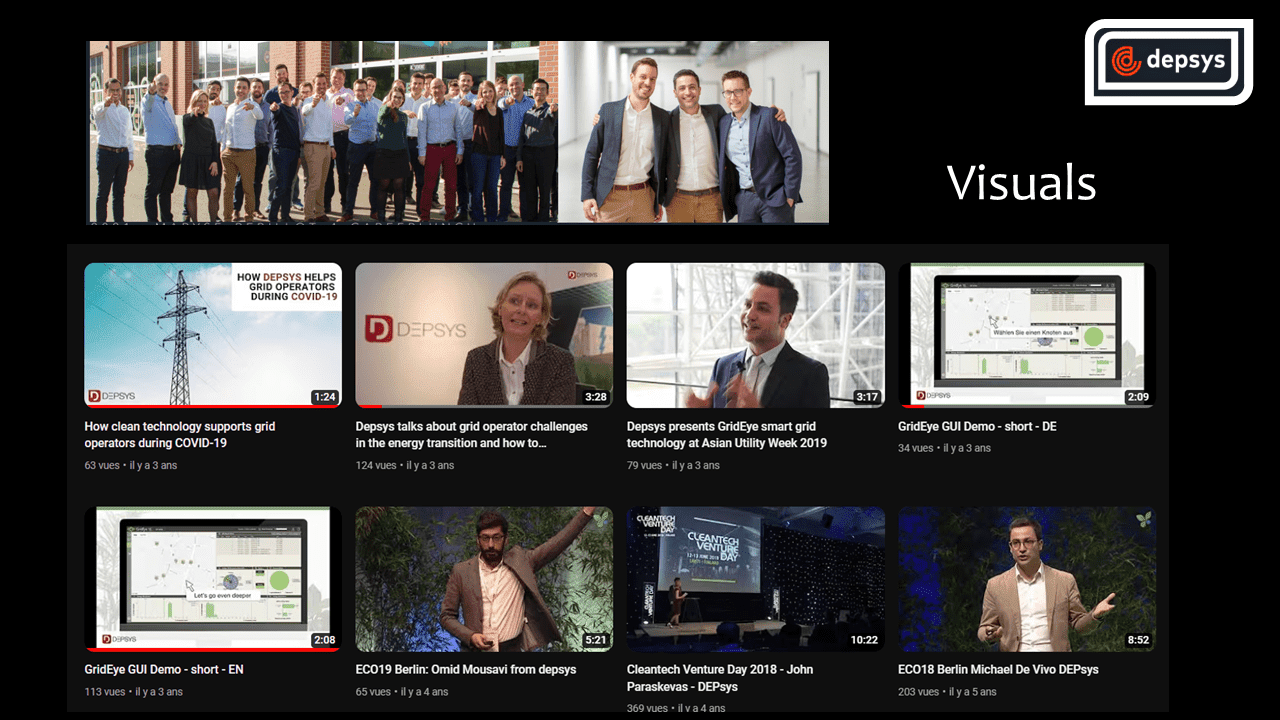Open the grid operator challenges interview thumbnail
1280x720 pixels.
[x=484, y=335]
